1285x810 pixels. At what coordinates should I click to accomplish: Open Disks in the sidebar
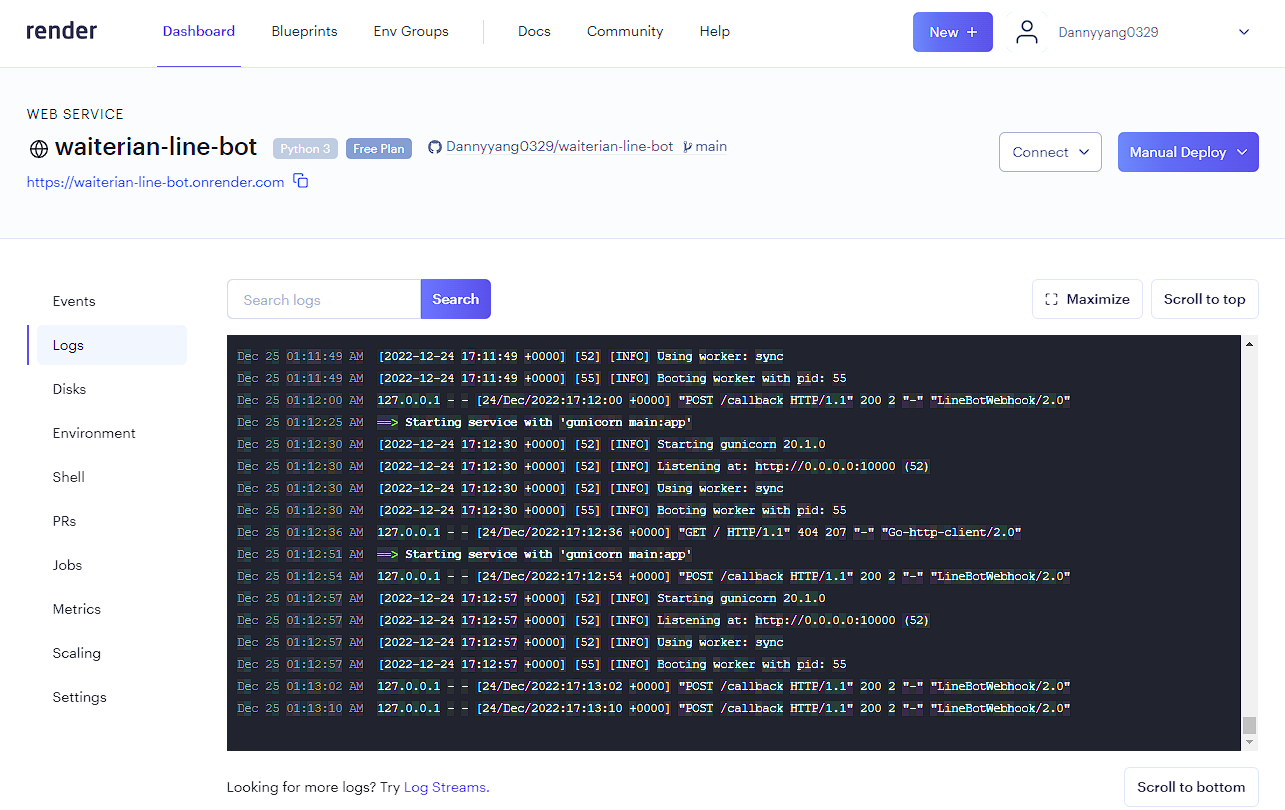[69, 389]
